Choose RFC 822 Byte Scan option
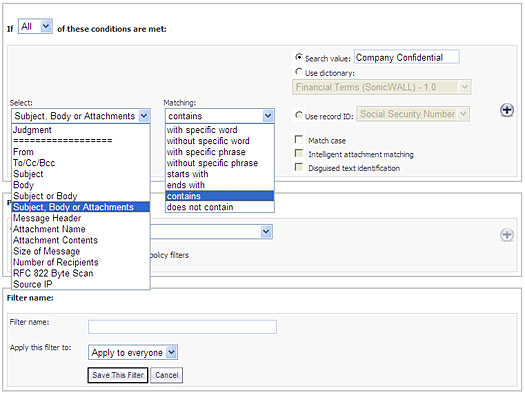 [x=81, y=273]
